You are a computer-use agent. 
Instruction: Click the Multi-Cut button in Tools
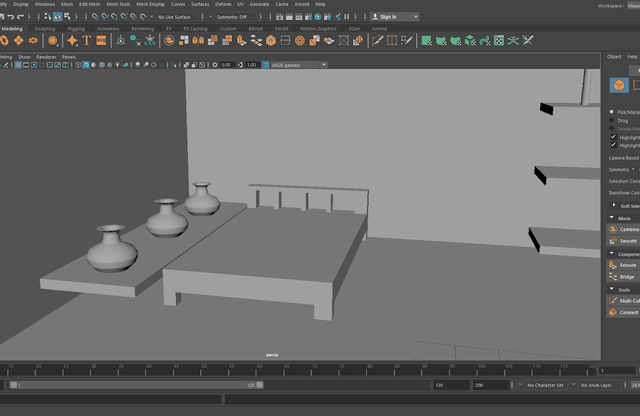click(x=624, y=301)
